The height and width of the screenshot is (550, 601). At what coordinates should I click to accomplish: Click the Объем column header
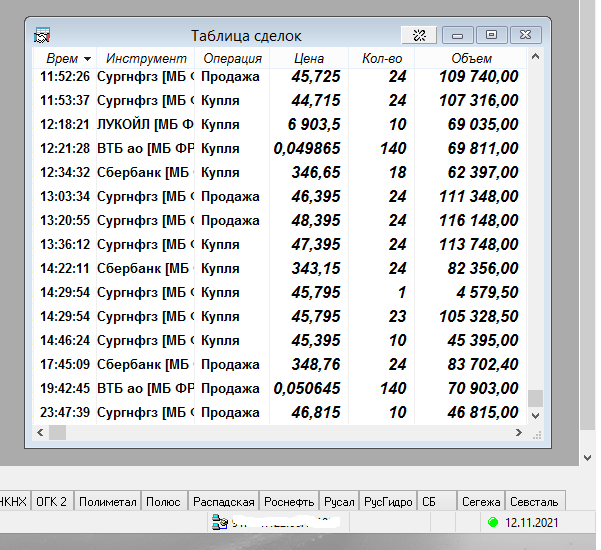pos(471,59)
